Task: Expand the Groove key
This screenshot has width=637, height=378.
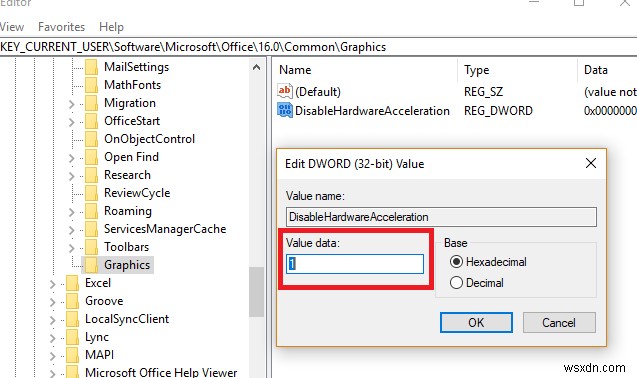Action: (x=53, y=302)
